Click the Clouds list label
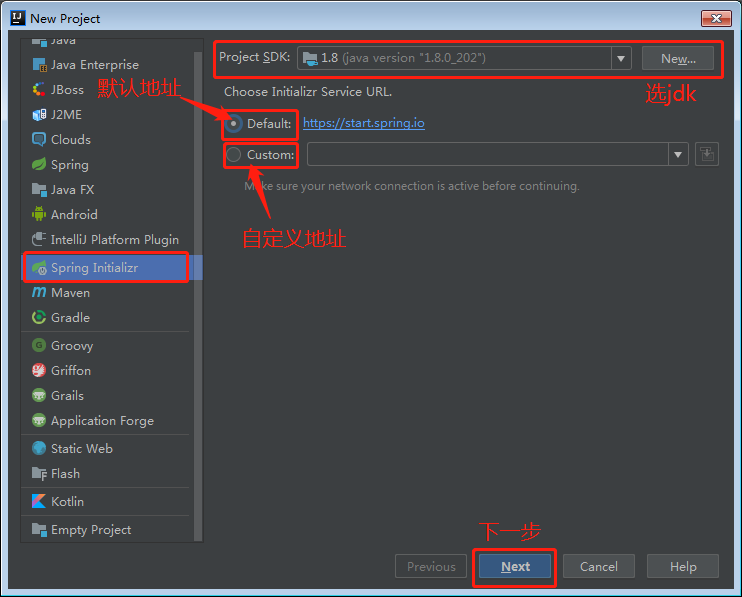Image resolution: width=742 pixels, height=597 pixels. pos(71,140)
